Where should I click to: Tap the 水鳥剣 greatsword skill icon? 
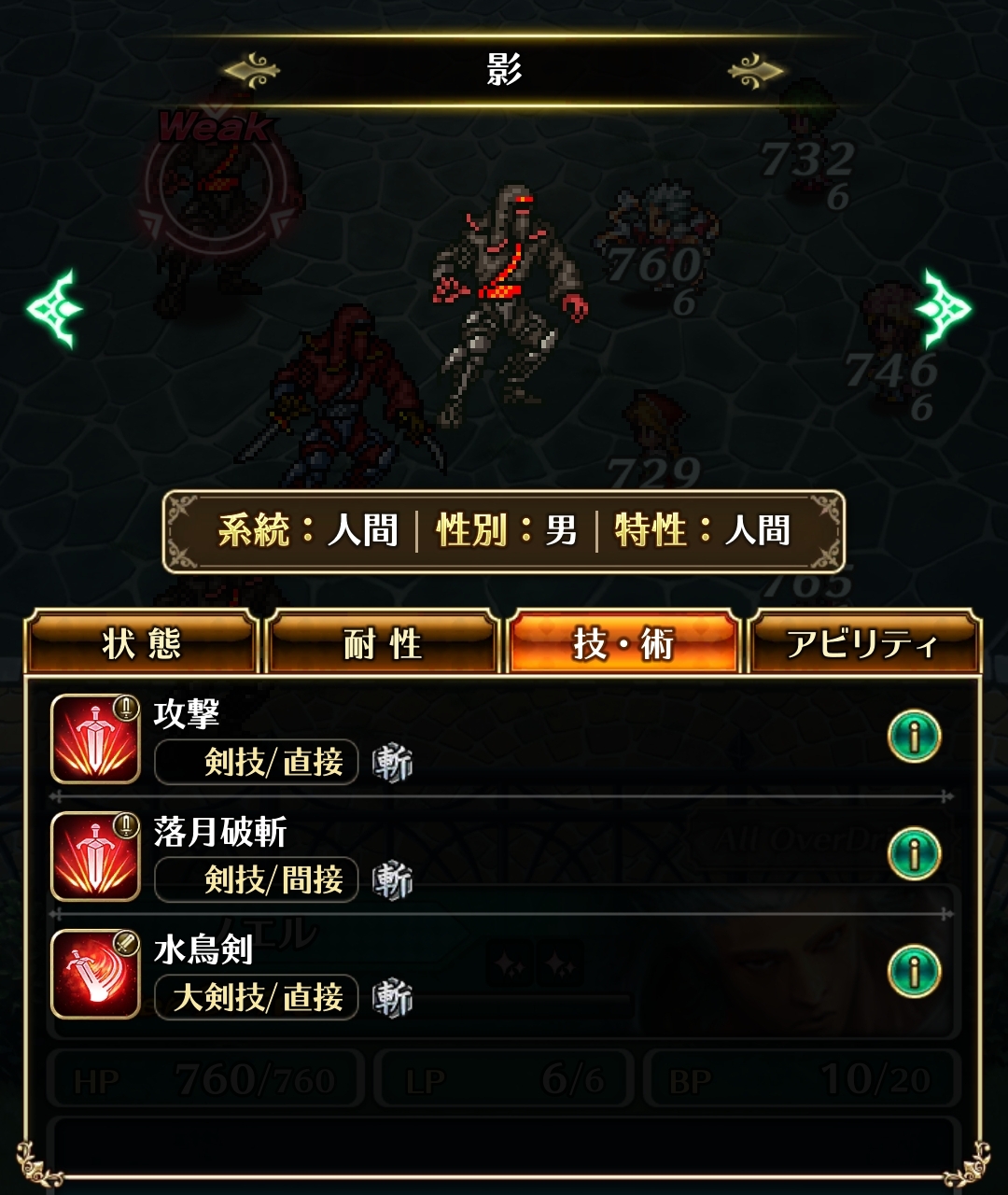pos(95,974)
